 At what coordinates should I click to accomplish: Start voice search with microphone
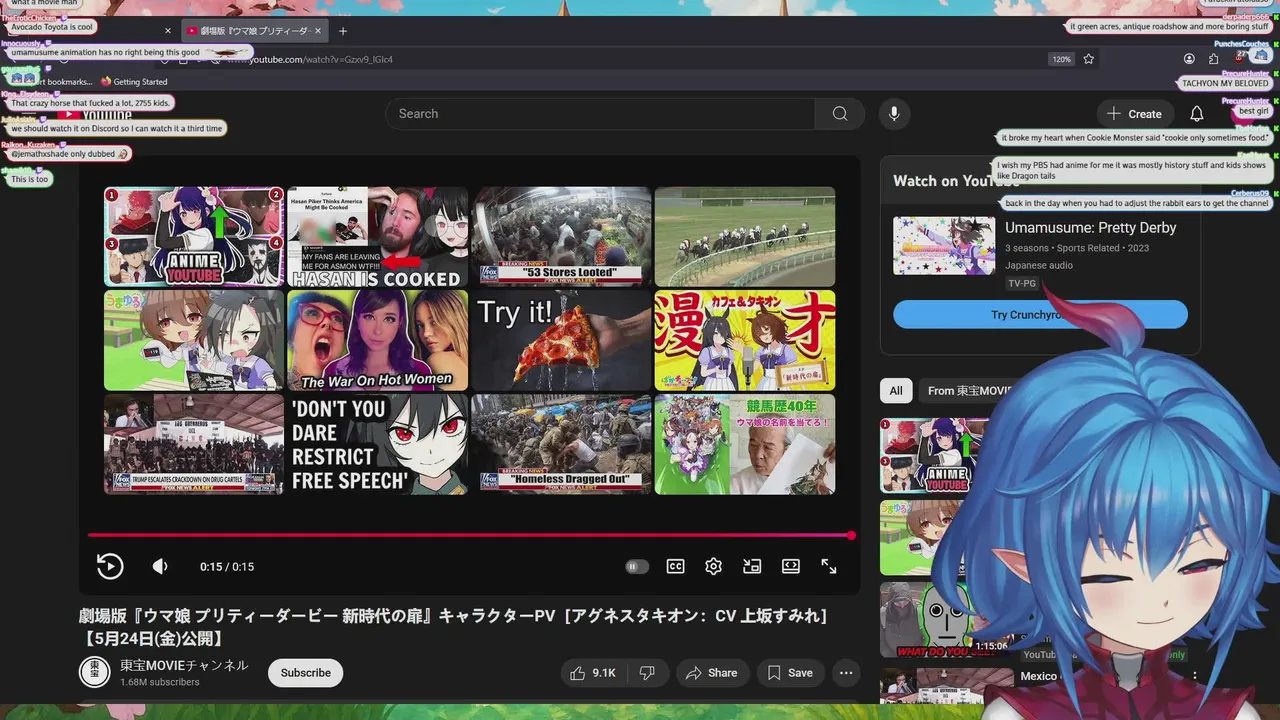tap(894, 114)
